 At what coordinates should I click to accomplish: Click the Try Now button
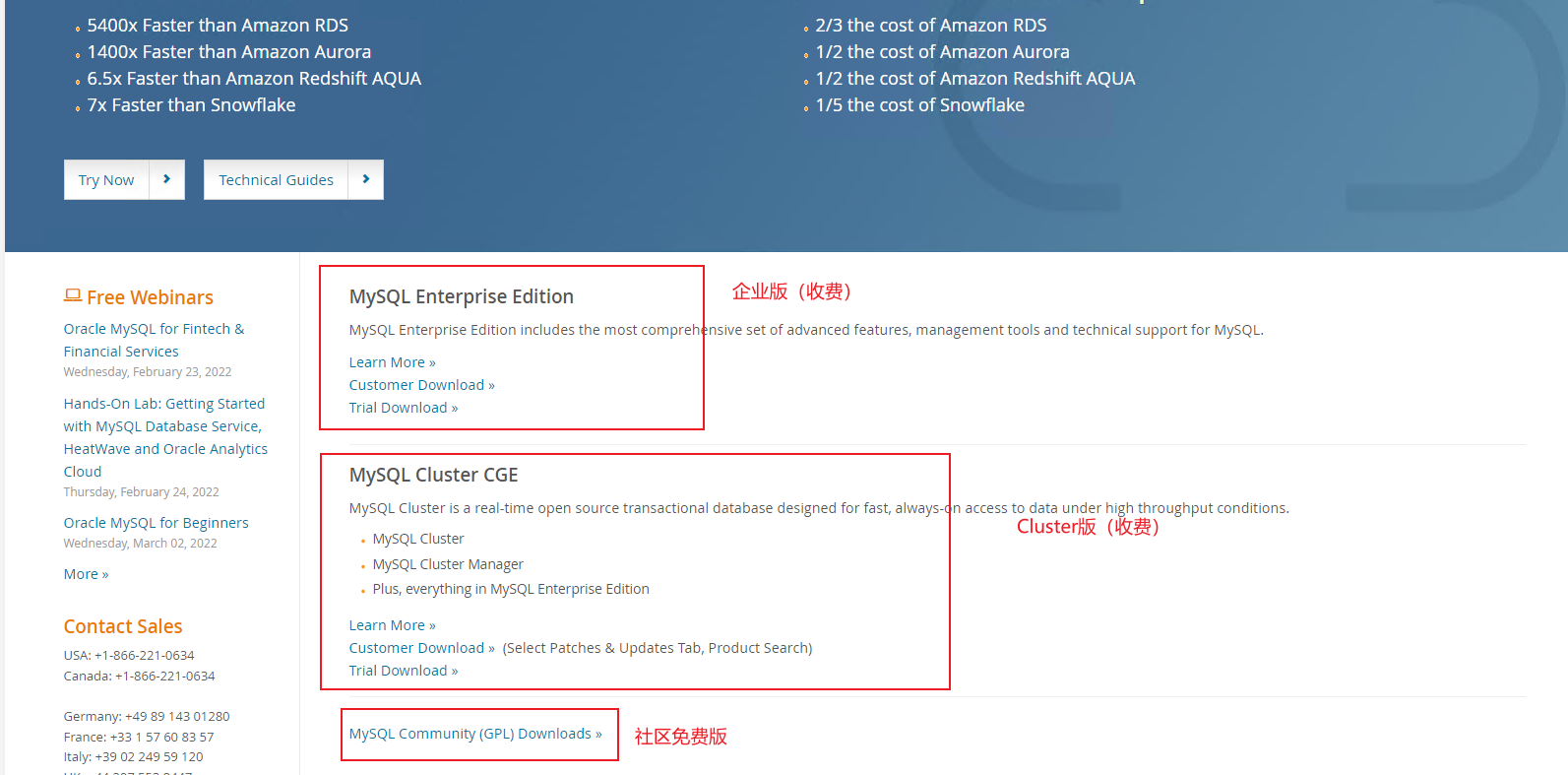(x=106, y=179)
